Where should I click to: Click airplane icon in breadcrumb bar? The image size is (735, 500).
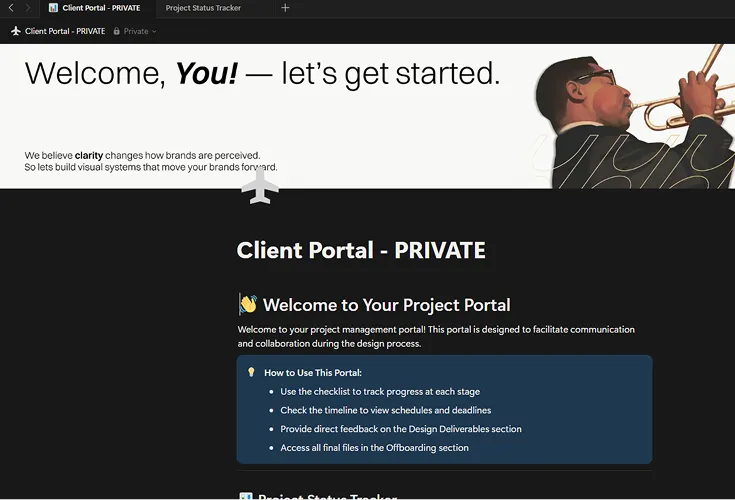tap(16, 31)
